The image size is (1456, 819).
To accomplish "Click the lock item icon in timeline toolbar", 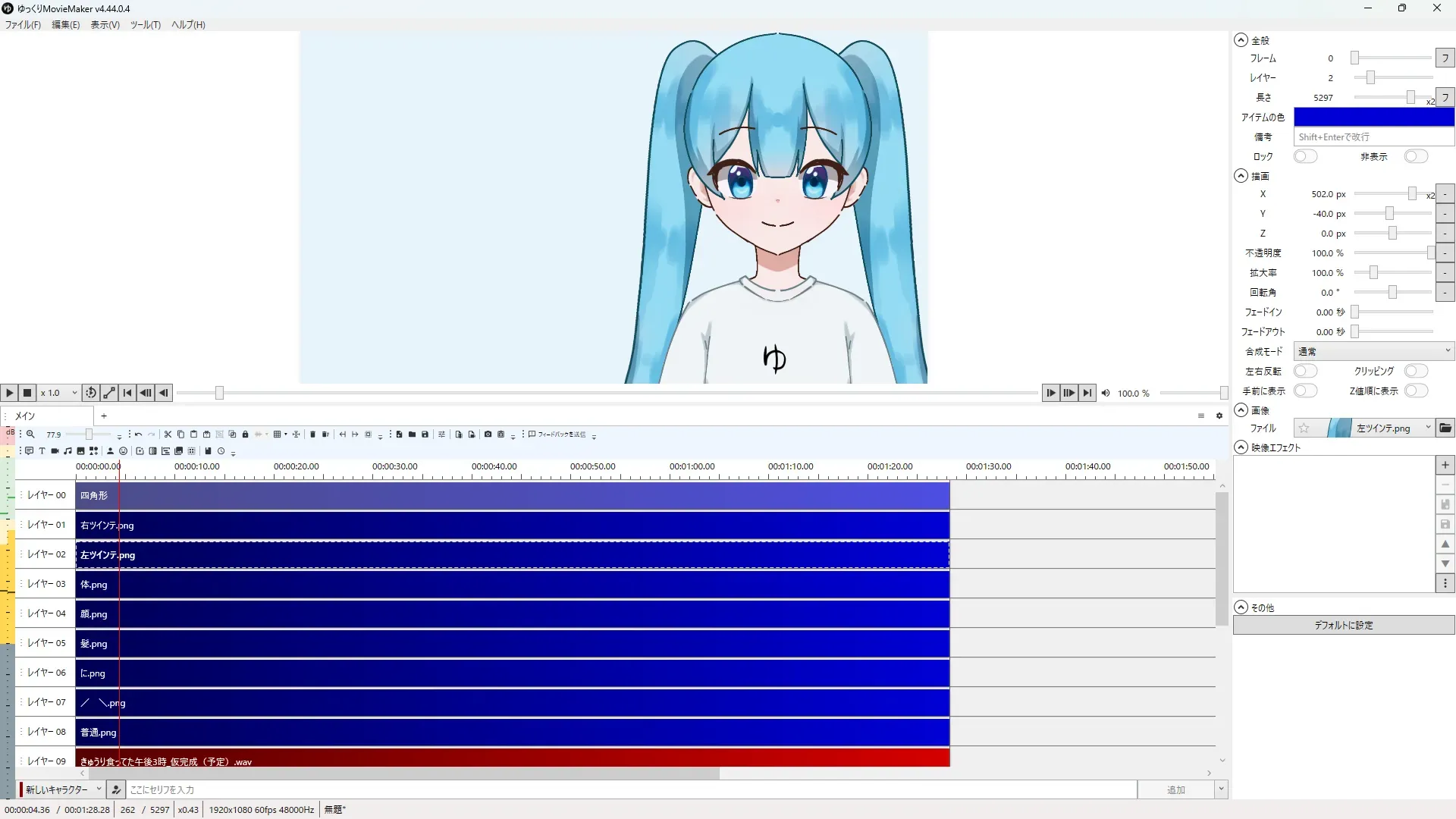I will (x=245, y=435).
